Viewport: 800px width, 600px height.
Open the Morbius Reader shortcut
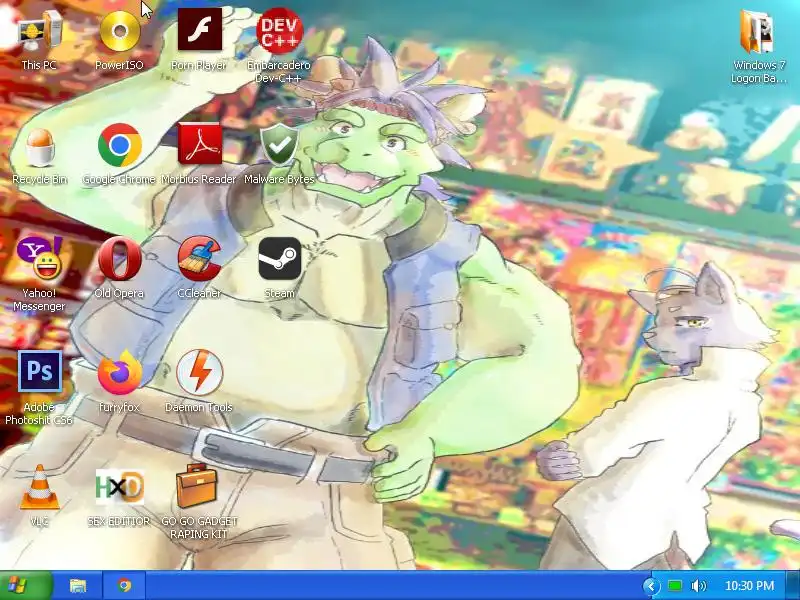point(199,144)
